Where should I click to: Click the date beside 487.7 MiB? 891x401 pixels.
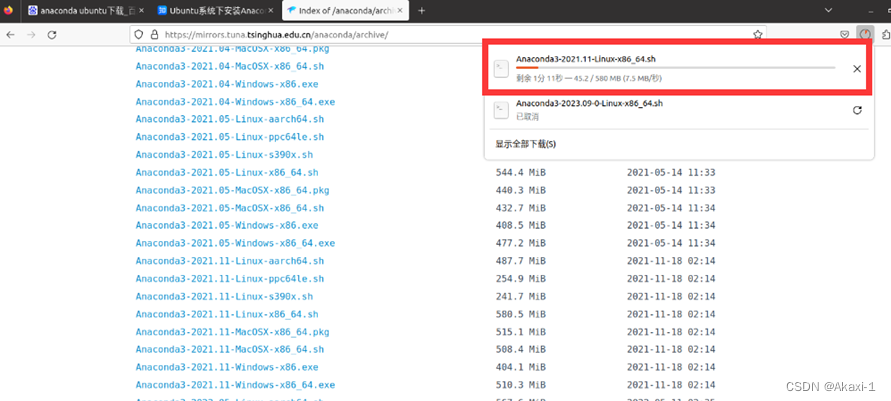671,261
